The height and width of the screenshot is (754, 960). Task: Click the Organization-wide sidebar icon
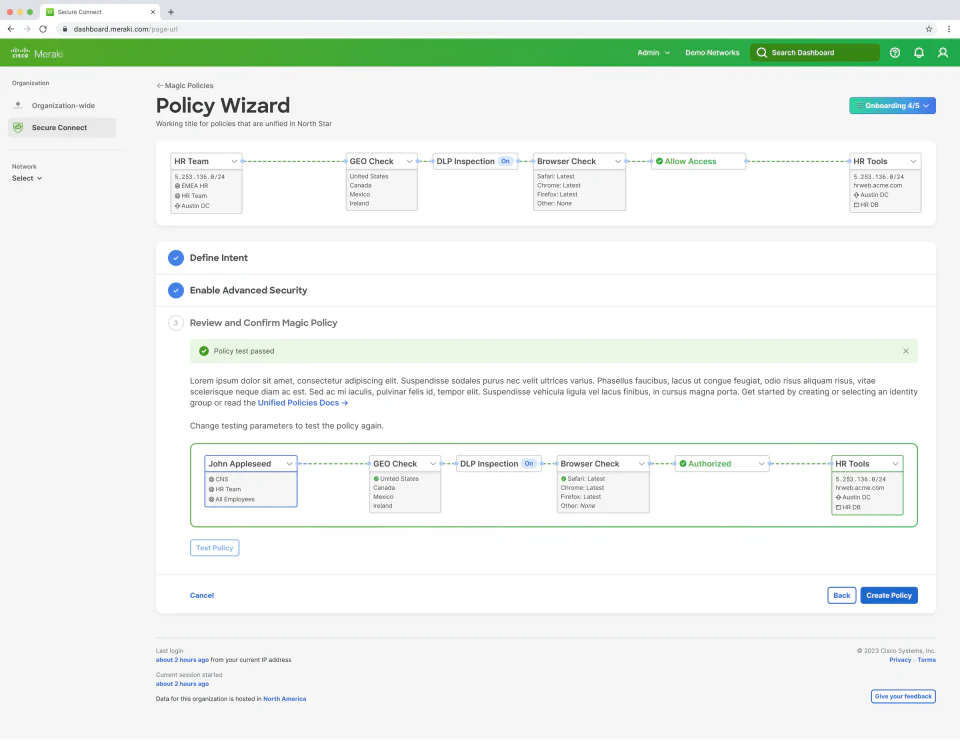pyautogui.click(x=18, y=105)
